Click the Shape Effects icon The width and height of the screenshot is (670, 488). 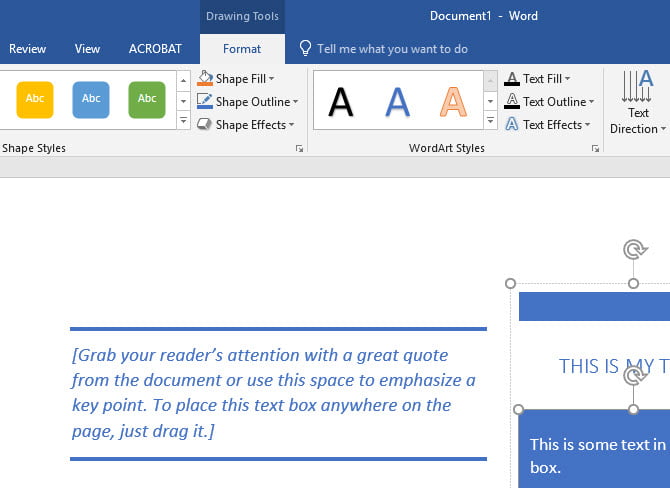204,124
